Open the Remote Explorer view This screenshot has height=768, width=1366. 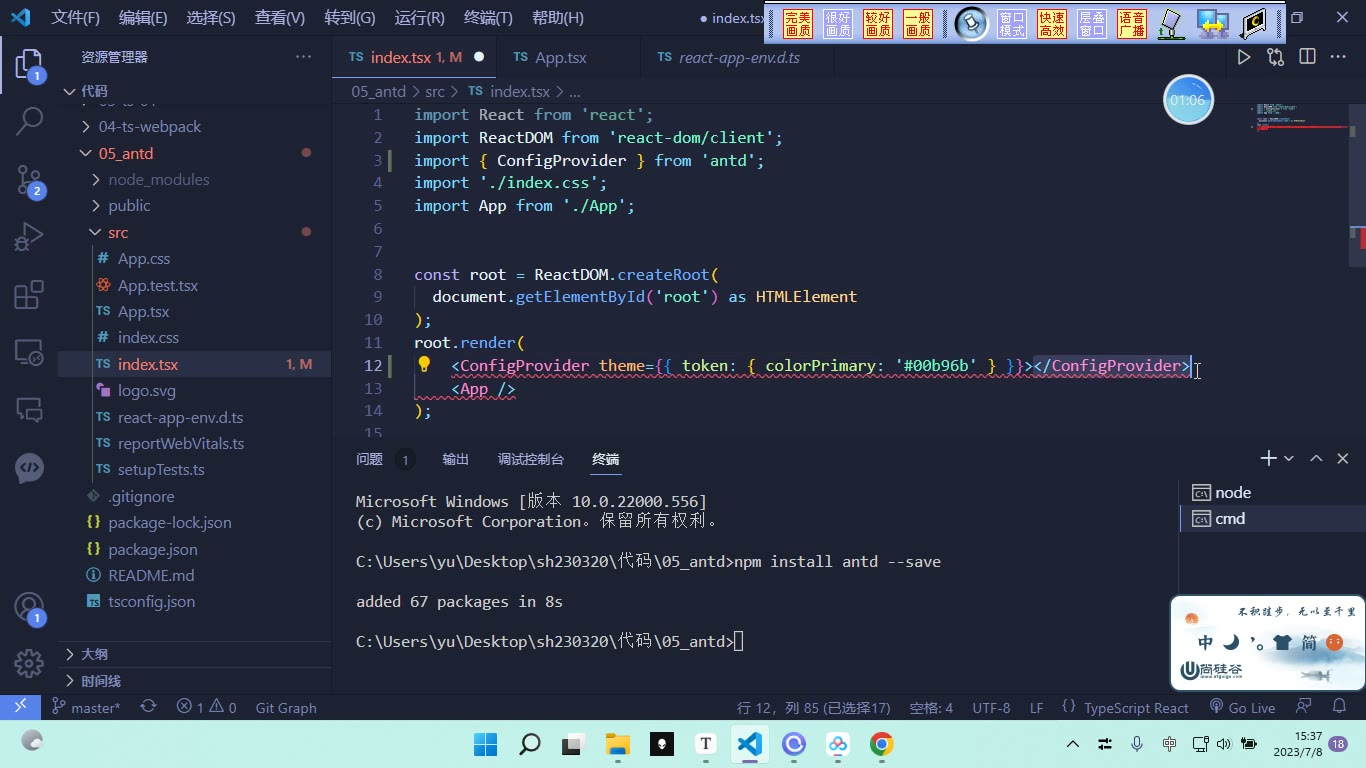(x=29, y=352)
